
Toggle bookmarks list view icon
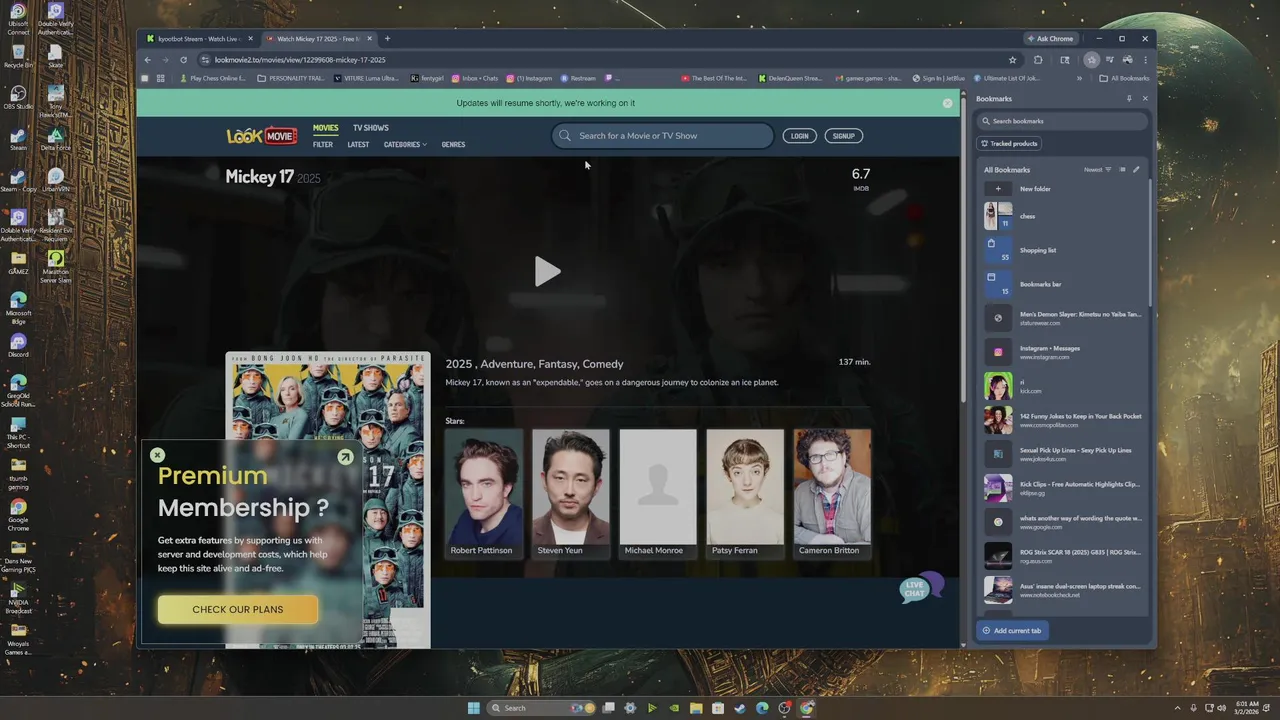(x=1122, y=170)
